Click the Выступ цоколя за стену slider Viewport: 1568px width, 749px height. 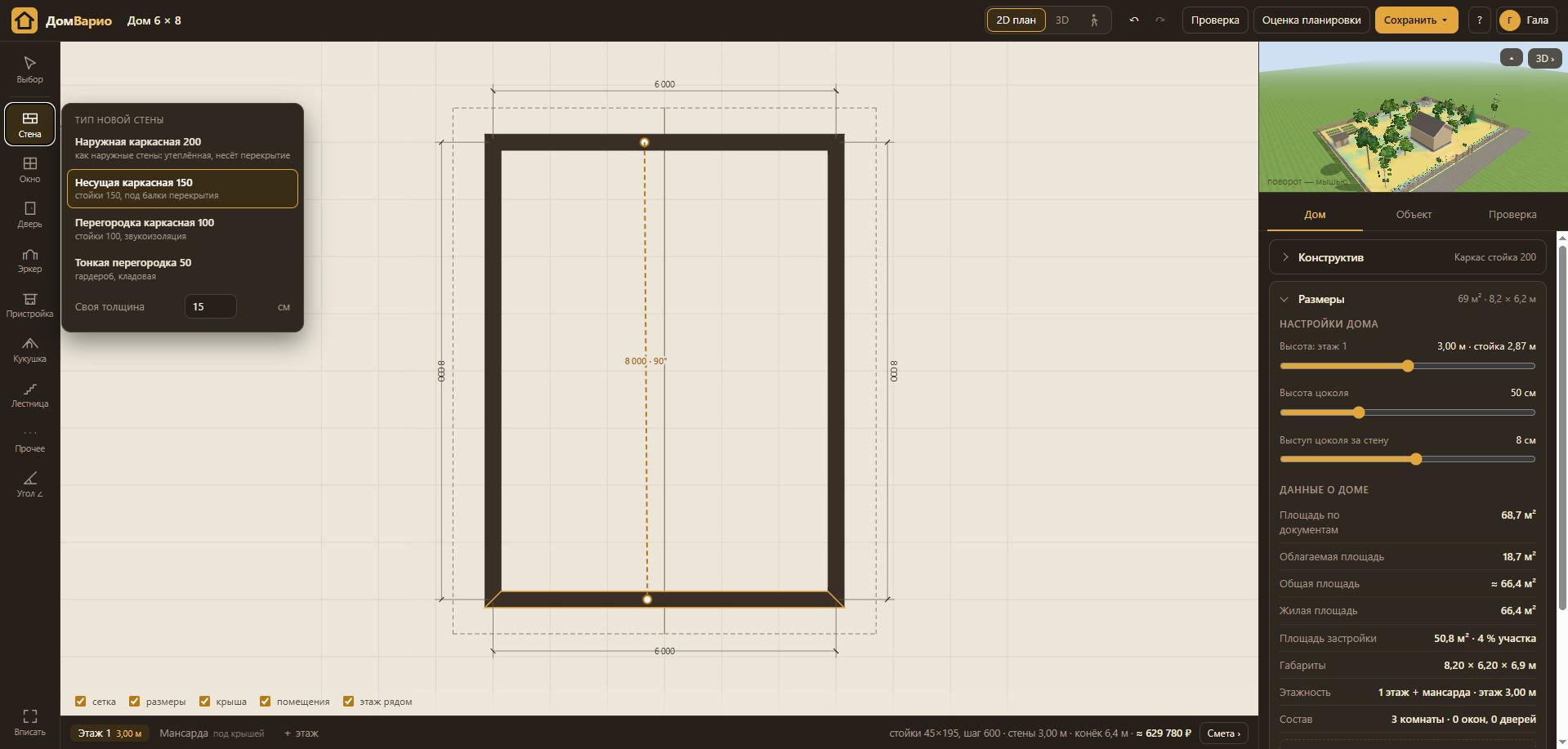[1407, 459]
